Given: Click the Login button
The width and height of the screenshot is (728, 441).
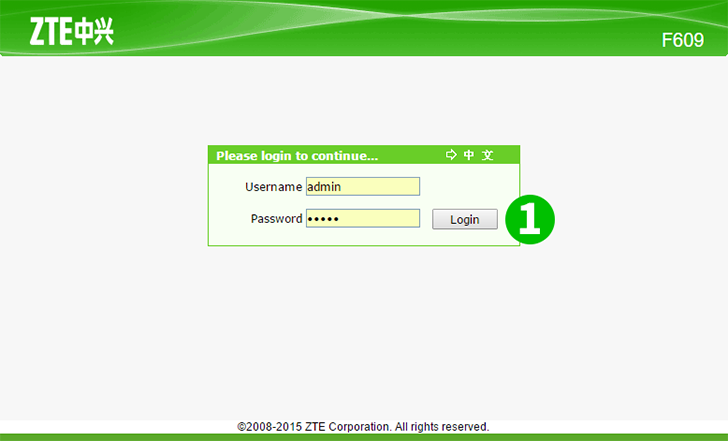Looking at the screenshot, I should point(465,219).
